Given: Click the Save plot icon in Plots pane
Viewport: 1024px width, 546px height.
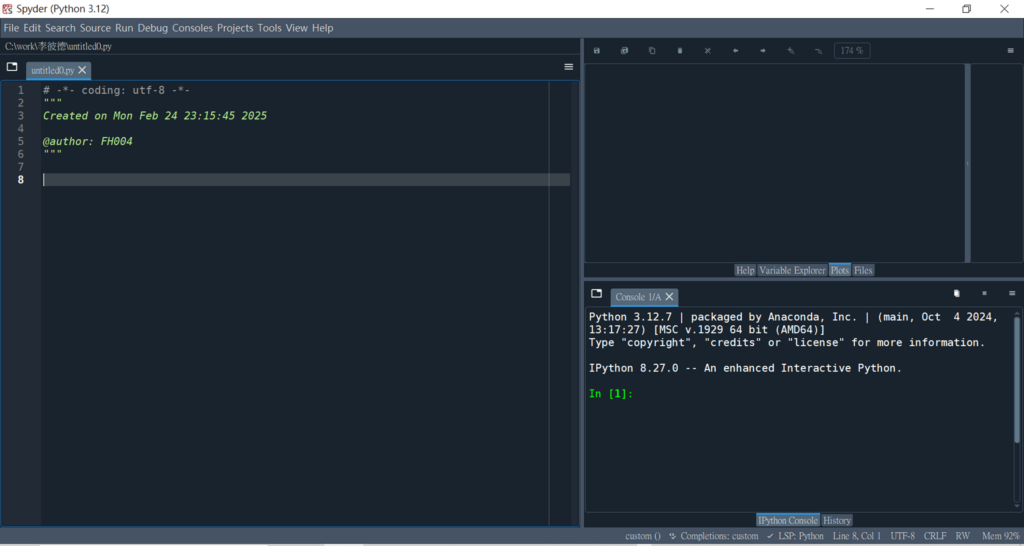Looking at the screenshot, I should 597,50.
